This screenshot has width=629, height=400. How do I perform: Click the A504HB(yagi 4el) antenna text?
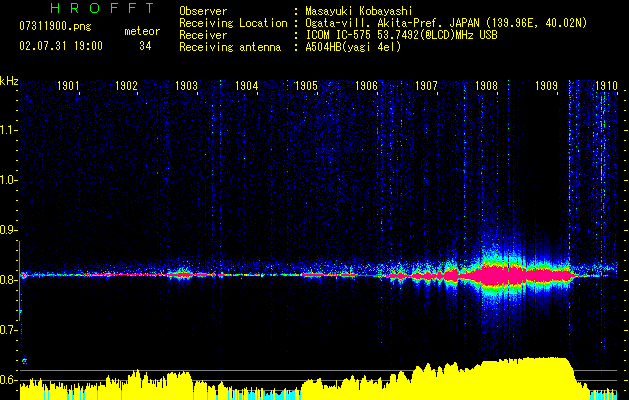(353, 47)
